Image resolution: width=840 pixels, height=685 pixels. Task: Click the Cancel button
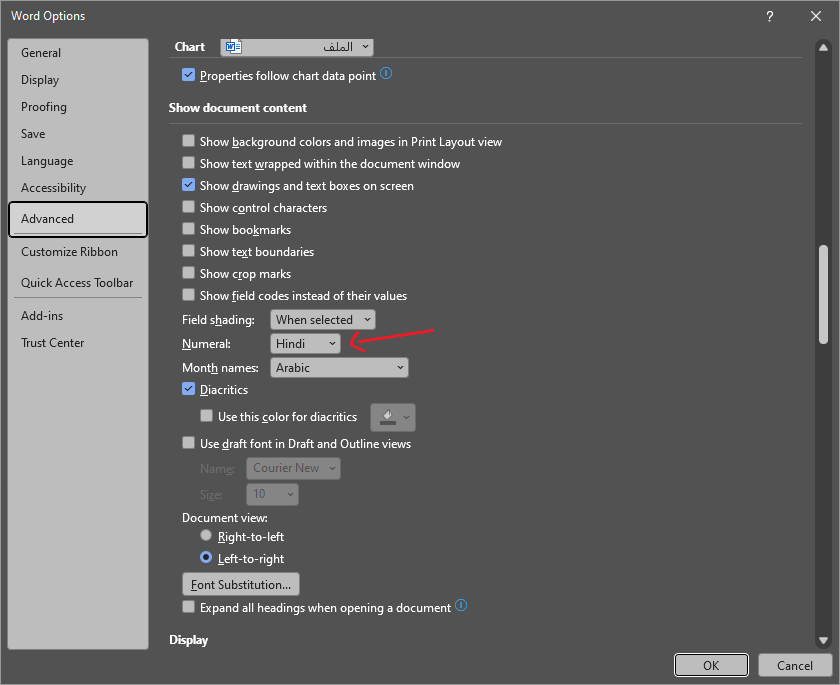795,665
